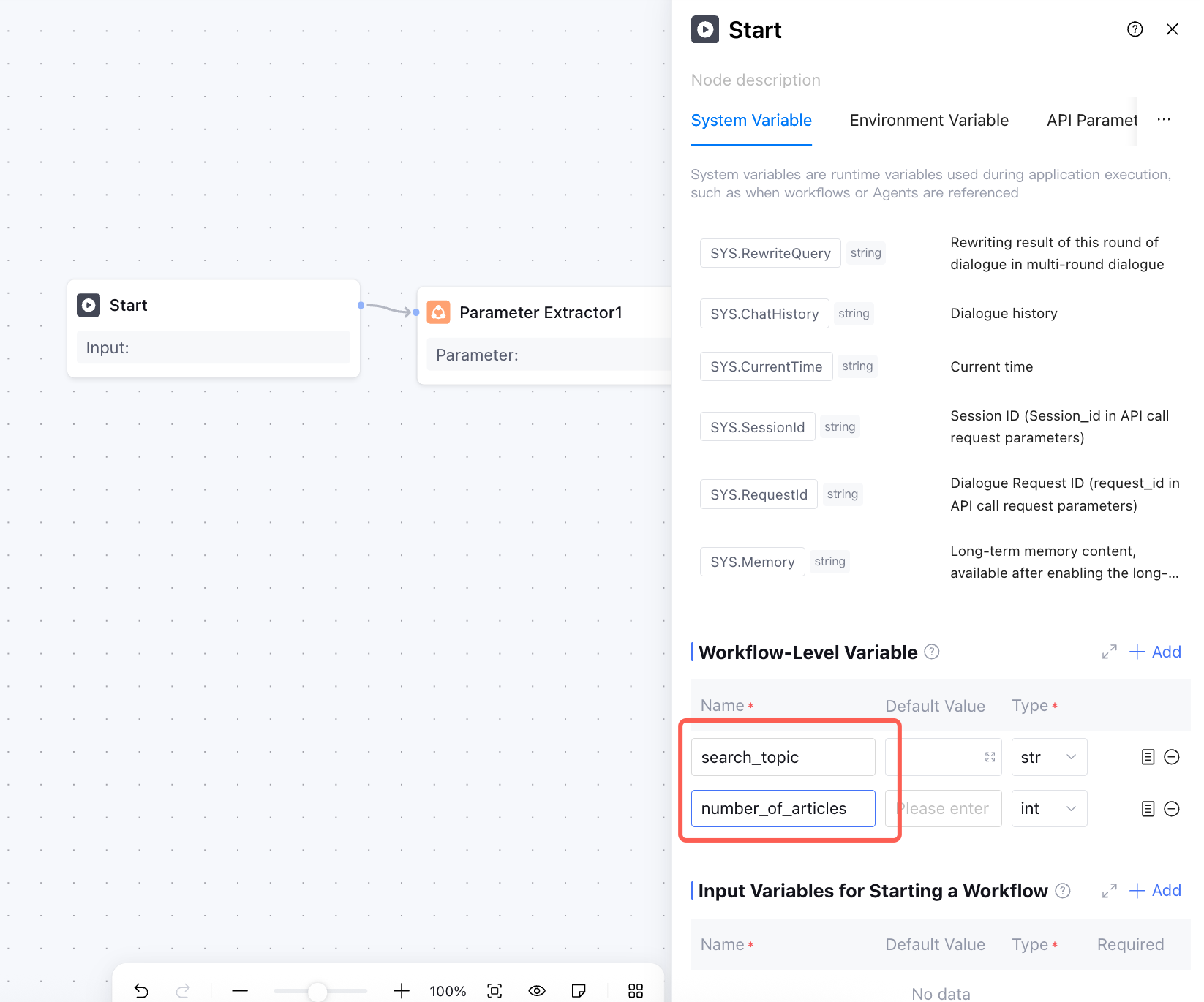The image size is (1204, 1002).
Task: Switch to the System Variable tab
Action: (751, 121)
